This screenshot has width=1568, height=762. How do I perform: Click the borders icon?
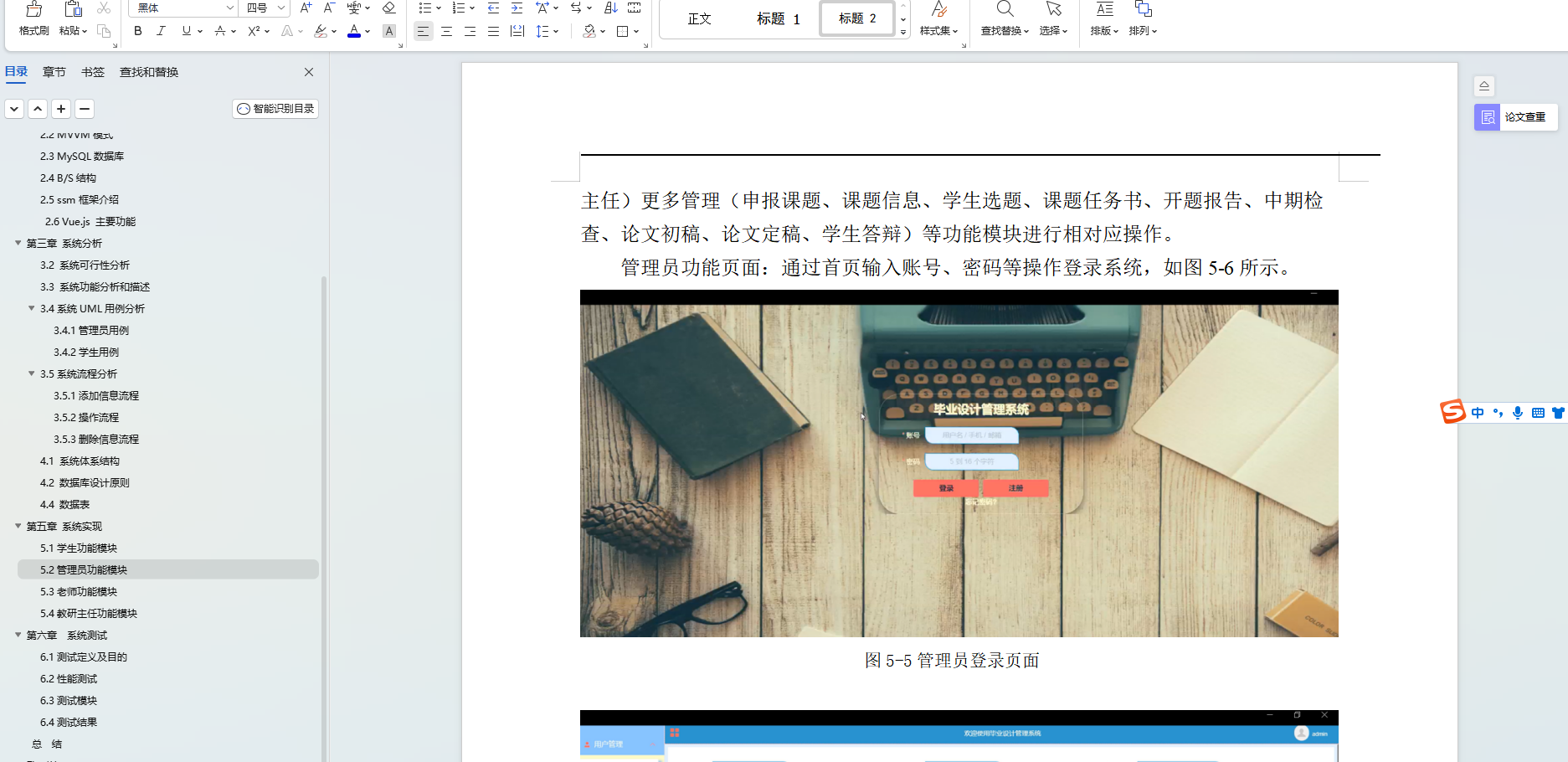coord(622,31)
